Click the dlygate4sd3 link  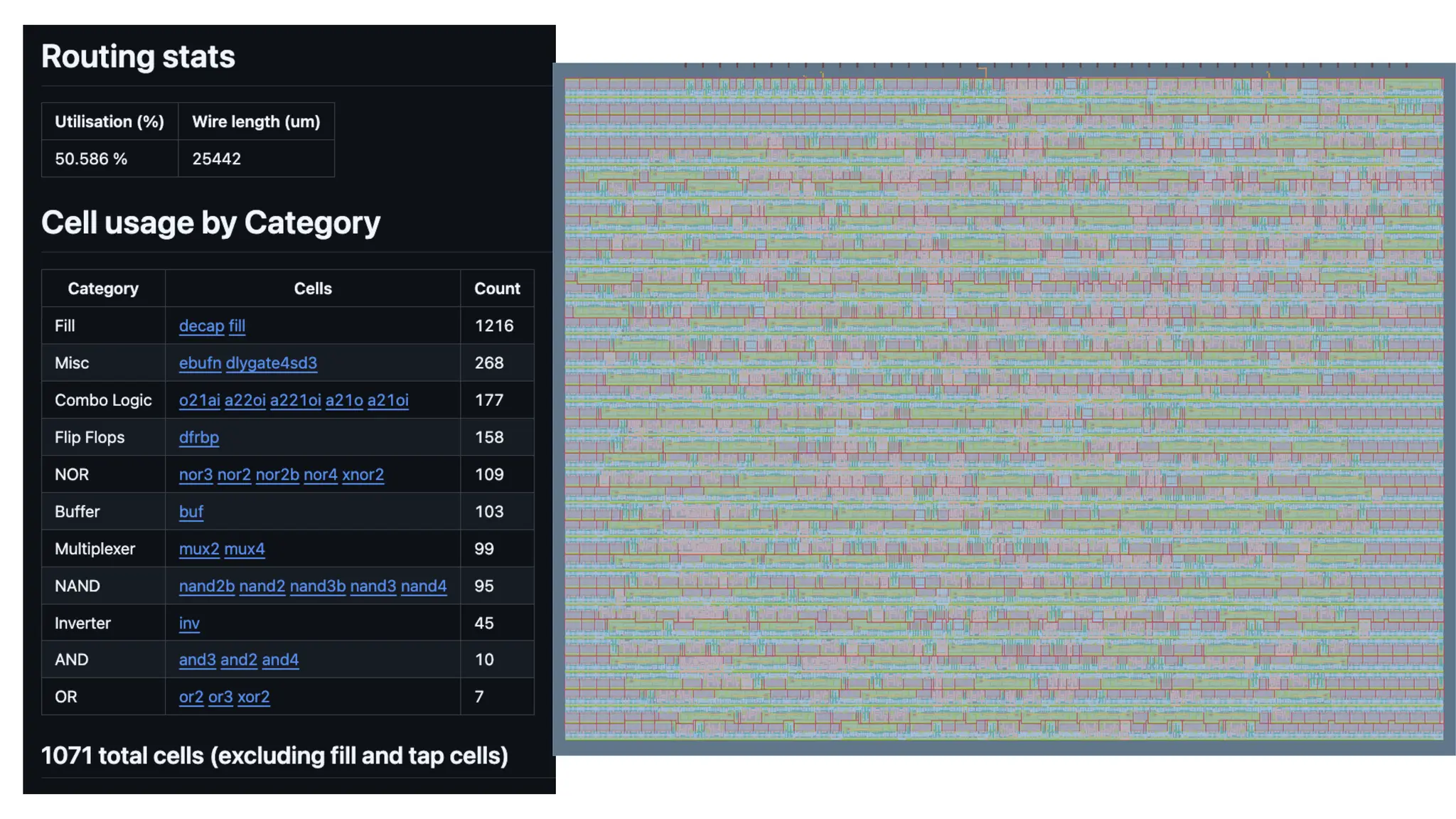tap(271, 363)
